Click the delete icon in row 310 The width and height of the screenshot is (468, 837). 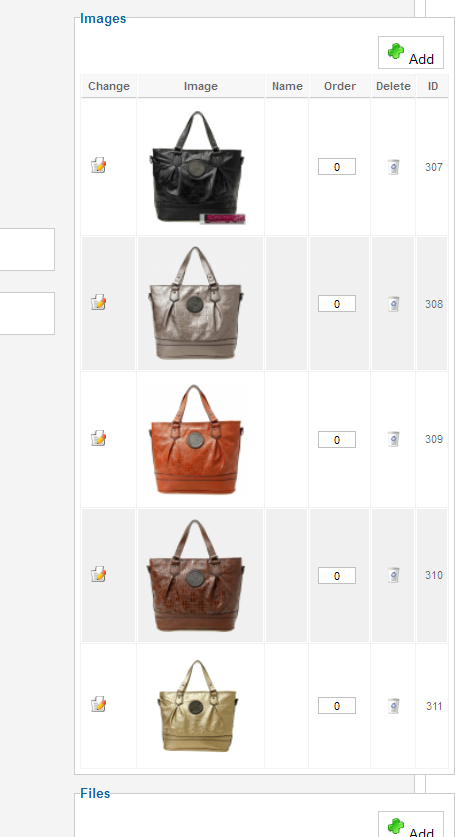pos(393,575)
